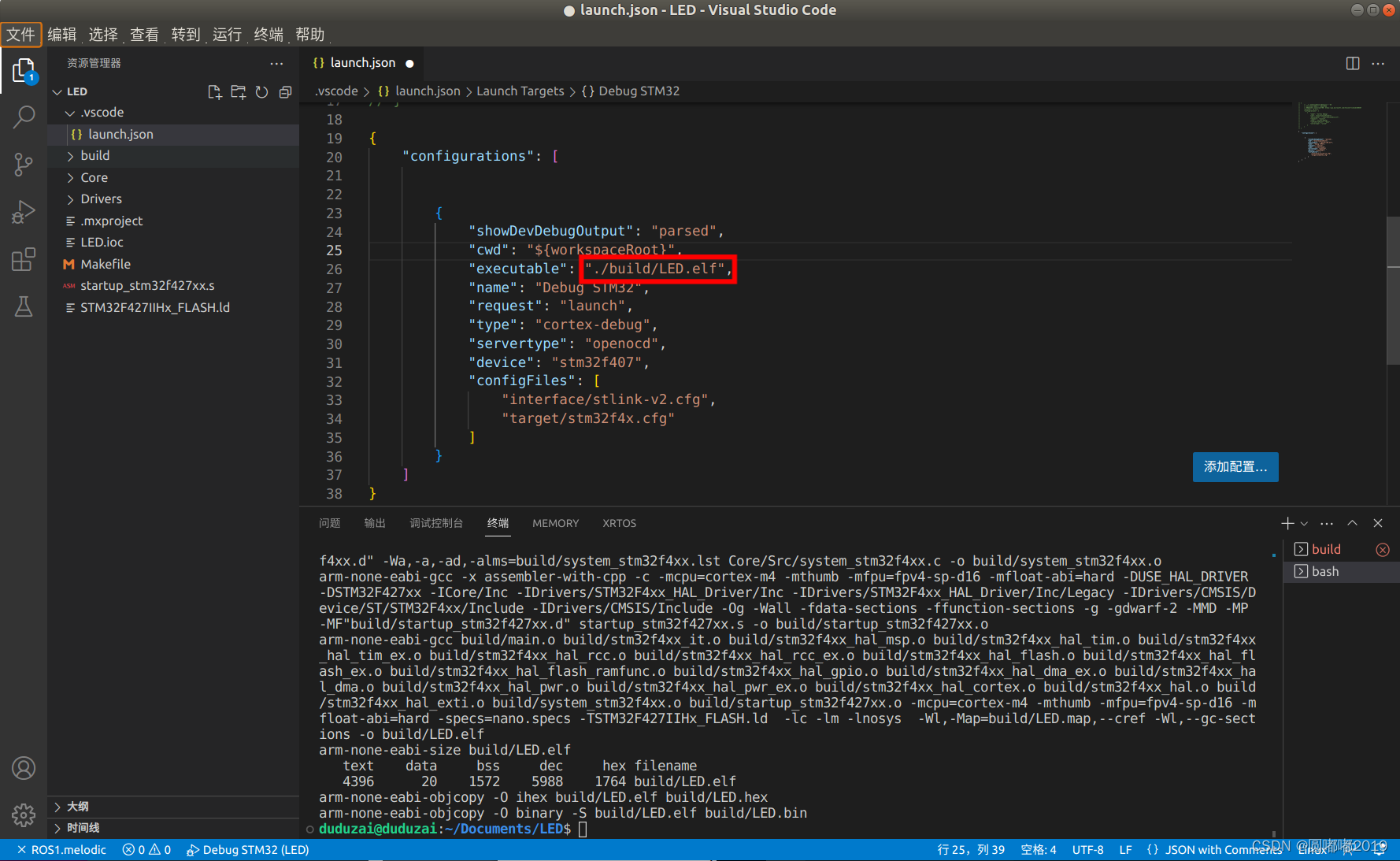Screen dimensions: 1400x861
Task: Select the build terminal instance
Action: 1327,550
